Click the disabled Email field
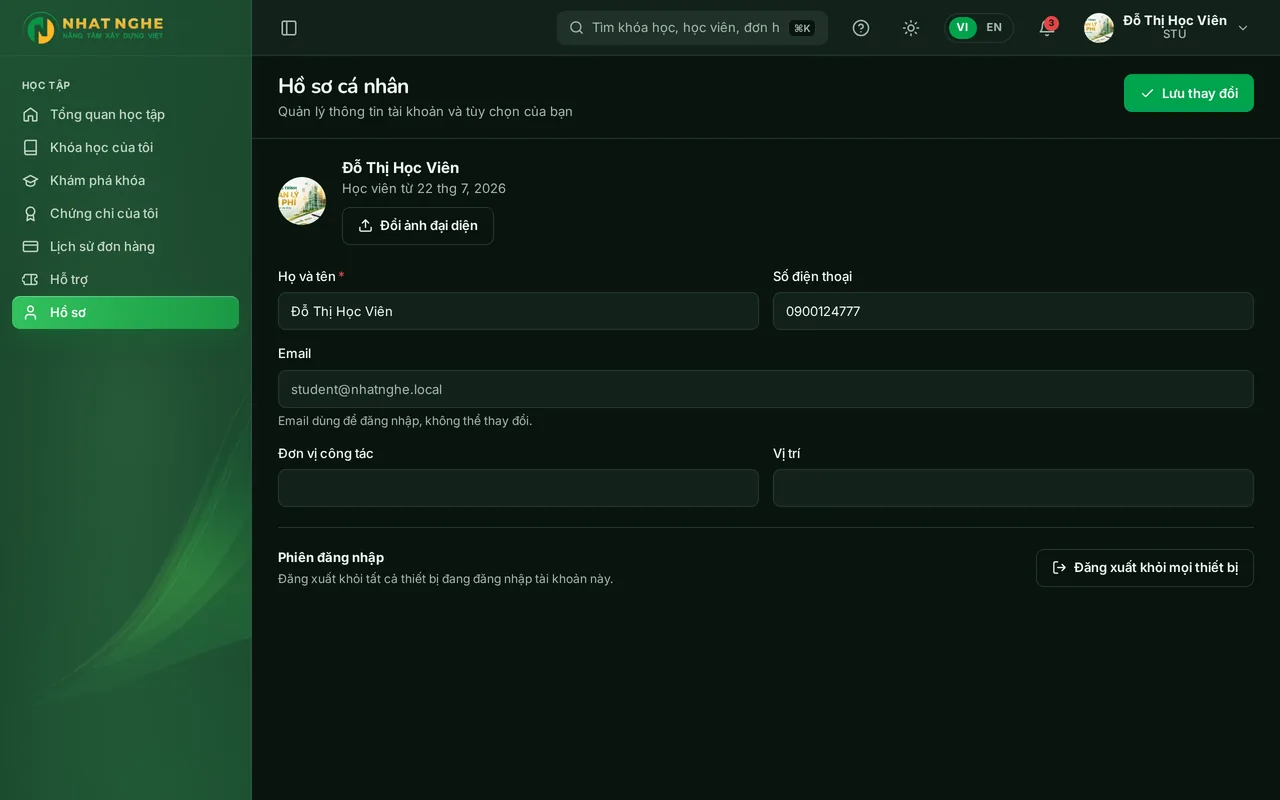This screenshot has width=1280, height=800. click(x=766, y=389)
